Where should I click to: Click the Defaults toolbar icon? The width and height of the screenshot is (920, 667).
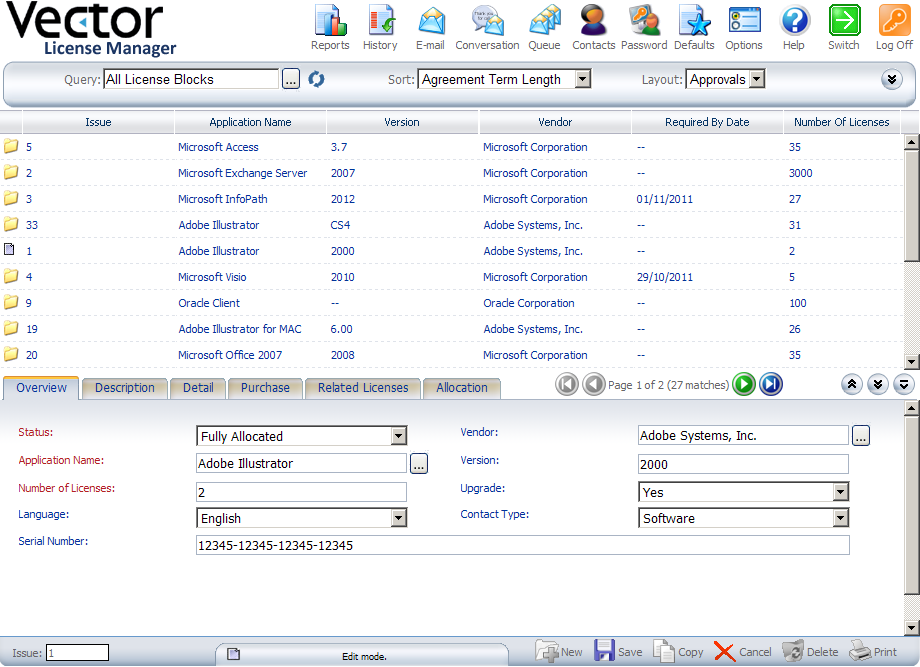pyautogui.click(x=694, y=27)
